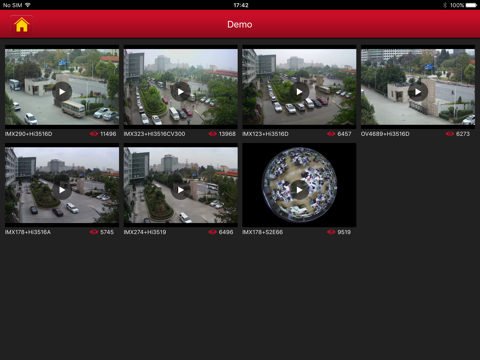The image size is (480, 360).
Task: Tap the battery indicator in status bar
Action: pos(471,5)
